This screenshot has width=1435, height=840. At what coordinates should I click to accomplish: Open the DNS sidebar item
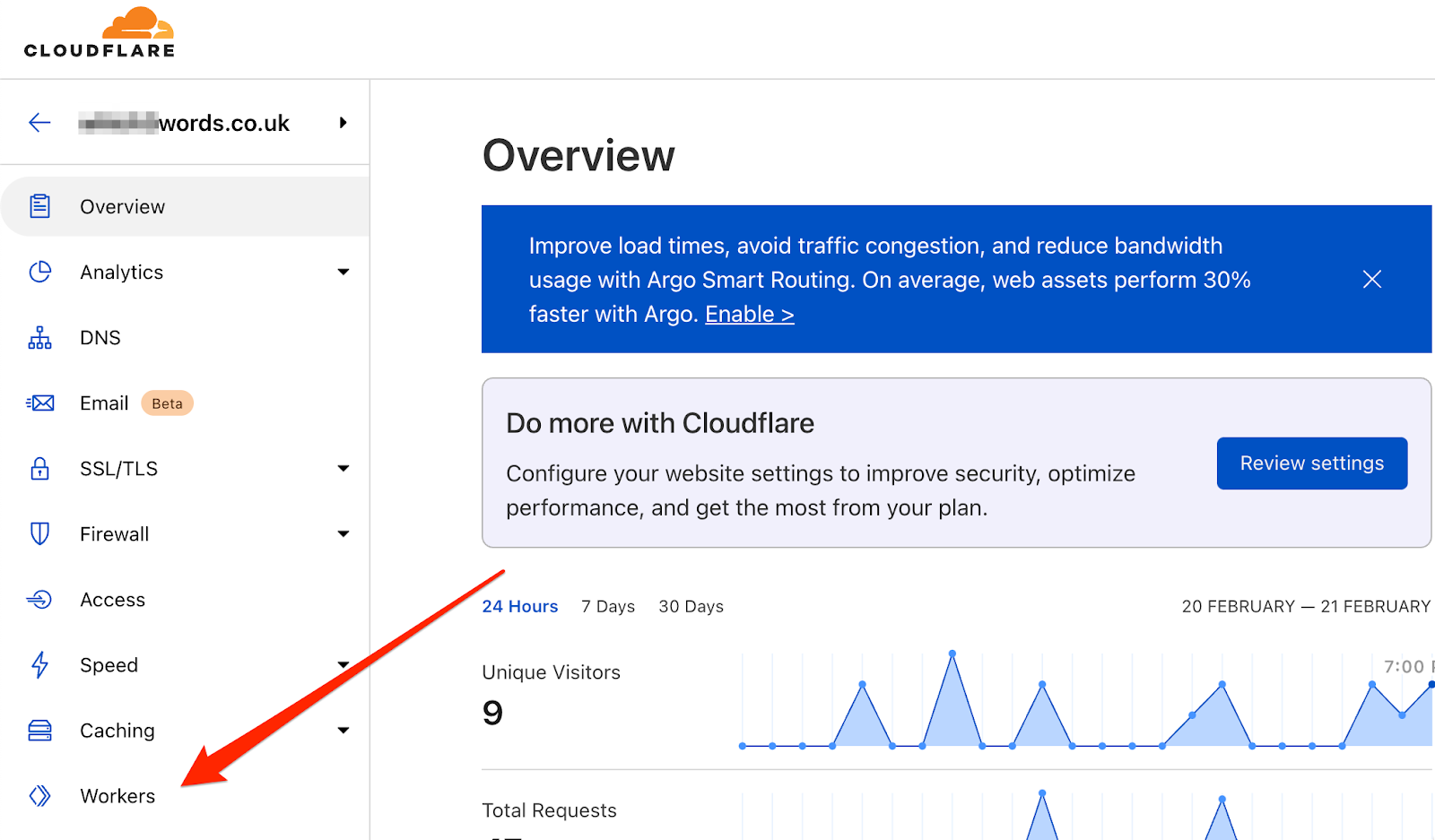tap(185, 337)
